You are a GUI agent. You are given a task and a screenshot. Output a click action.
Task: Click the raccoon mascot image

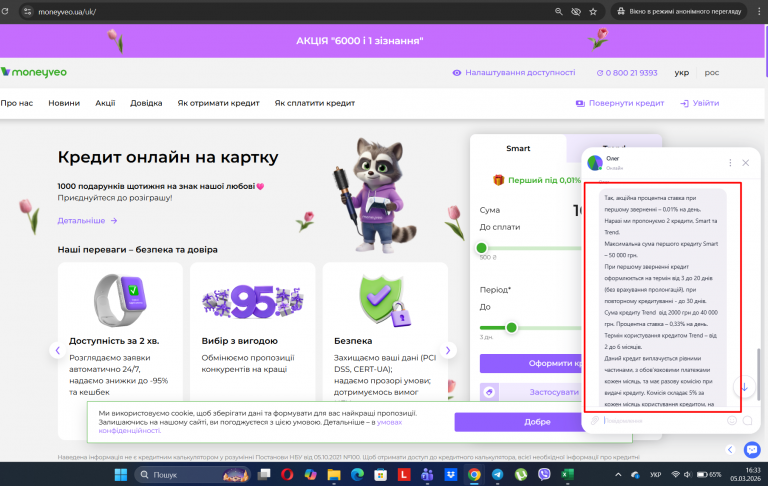click(x=375, y=194)
